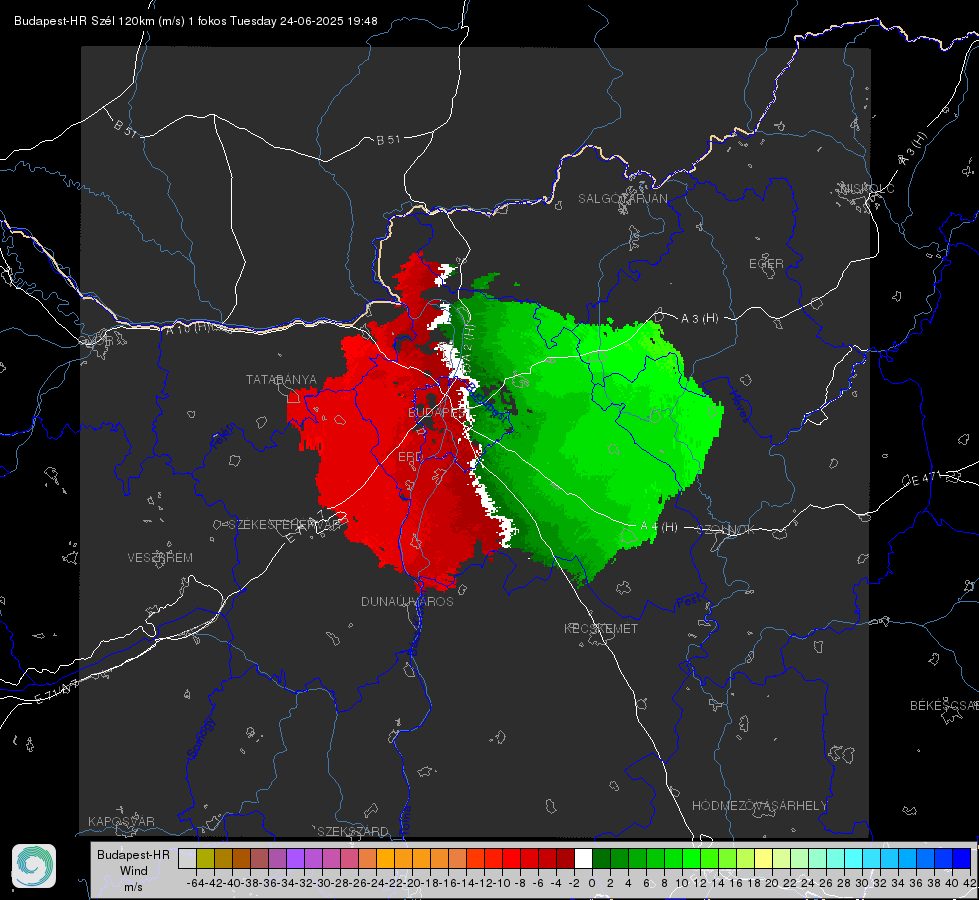Click the DUNAÚJVÁROS city label
This screenshot has height=900, width=979.
click(407, 601)
